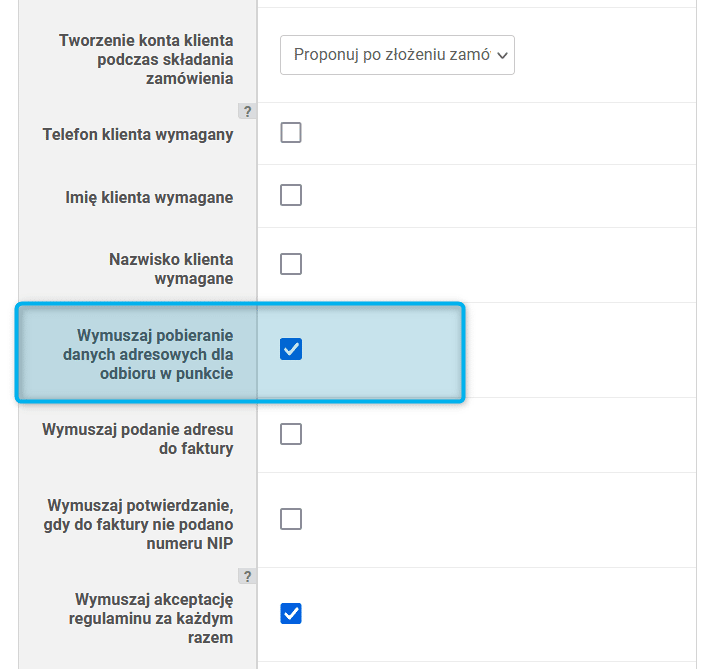Open the help tooltip for Telefon klienta wymagany
Viewport: 707px width, 669px height.
pyautogui.click(x=247, y=111)
